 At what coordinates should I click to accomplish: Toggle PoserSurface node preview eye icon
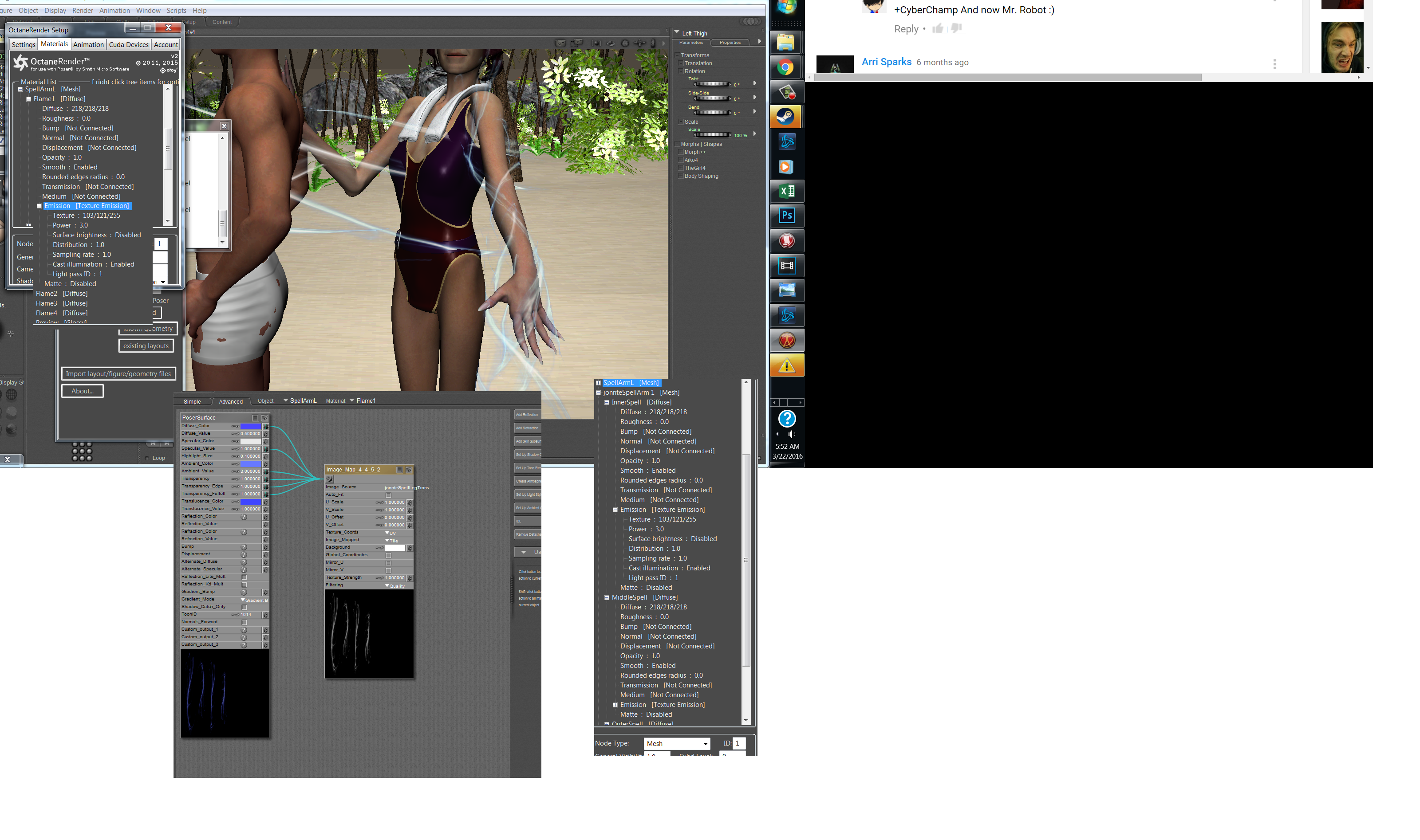(264, 418)
